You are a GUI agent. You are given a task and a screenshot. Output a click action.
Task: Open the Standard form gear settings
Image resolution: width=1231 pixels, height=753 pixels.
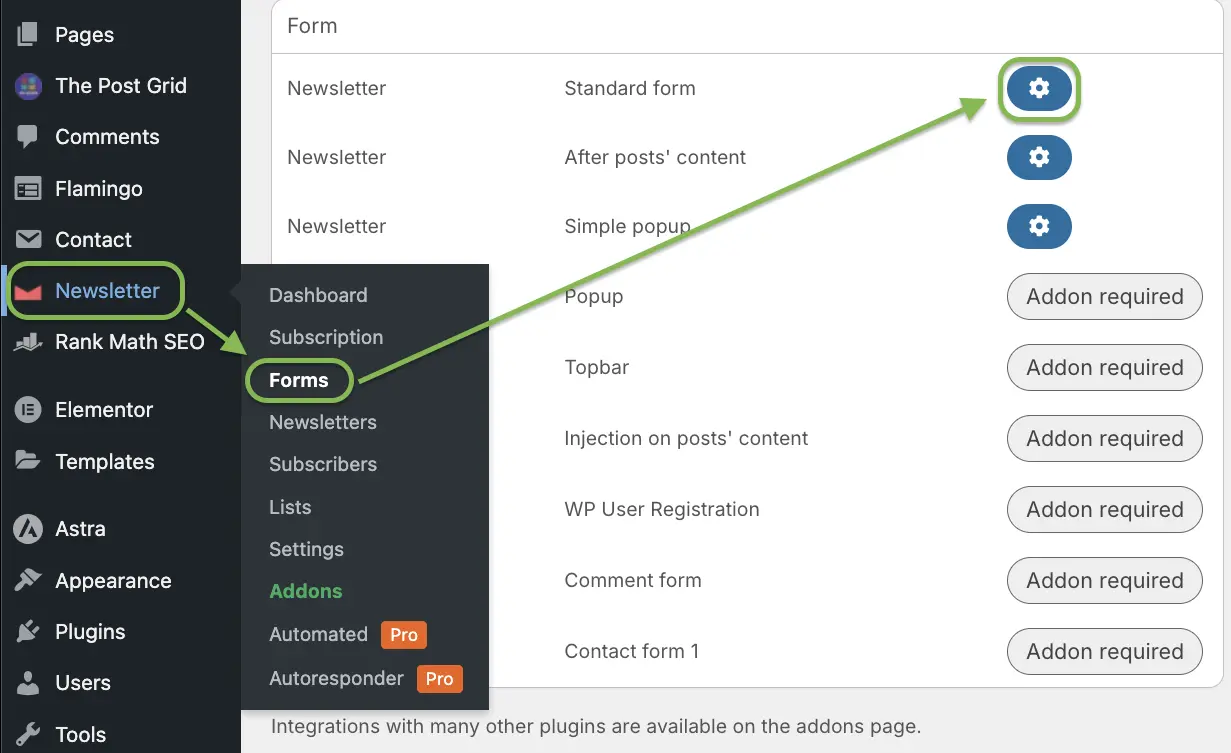click(x=1039, y=88)
